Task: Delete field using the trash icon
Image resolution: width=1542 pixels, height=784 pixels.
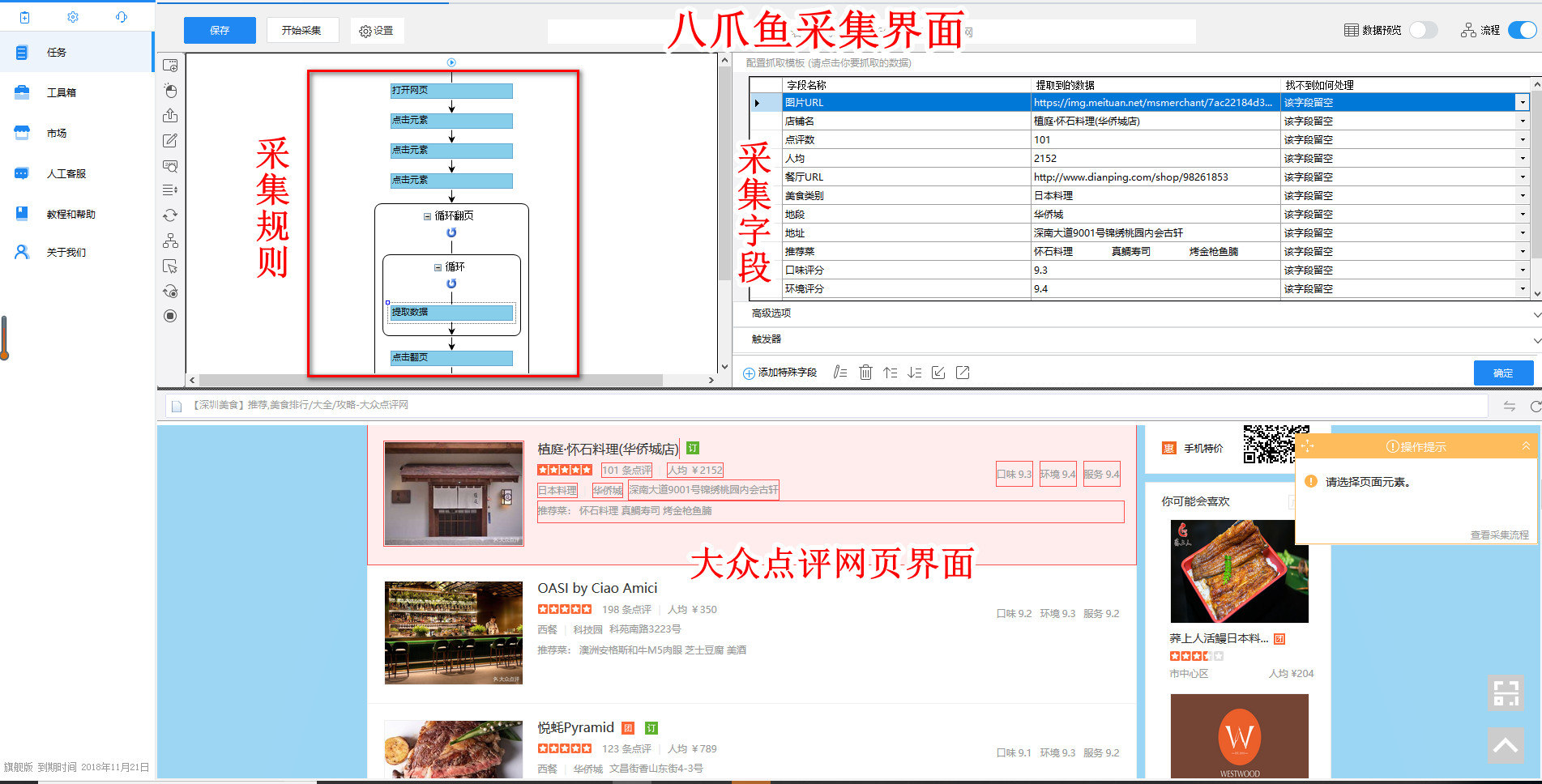Action: point(865,373)
